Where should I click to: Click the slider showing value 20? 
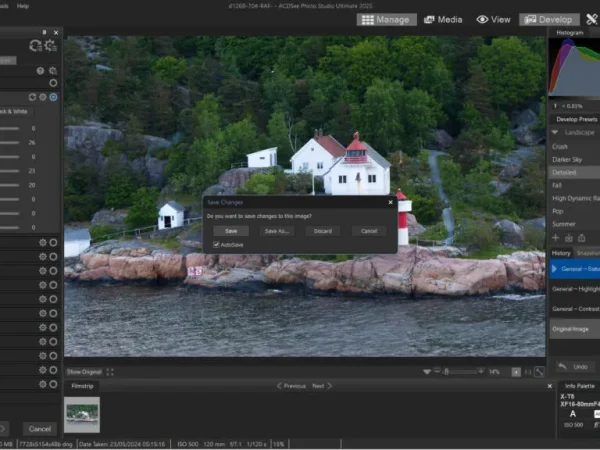10,185
